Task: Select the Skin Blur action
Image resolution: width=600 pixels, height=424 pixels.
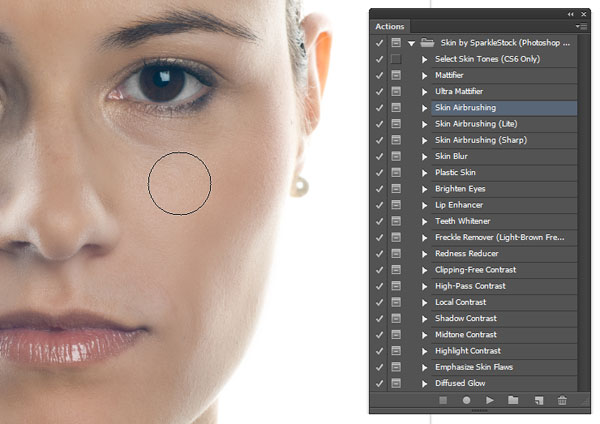Action: [504, 156]
